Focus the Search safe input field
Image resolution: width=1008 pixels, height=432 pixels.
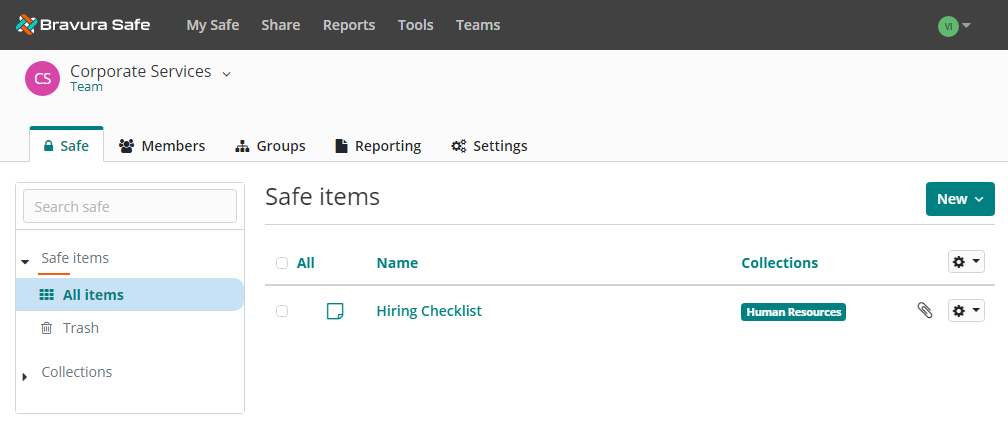pos(130,206)
